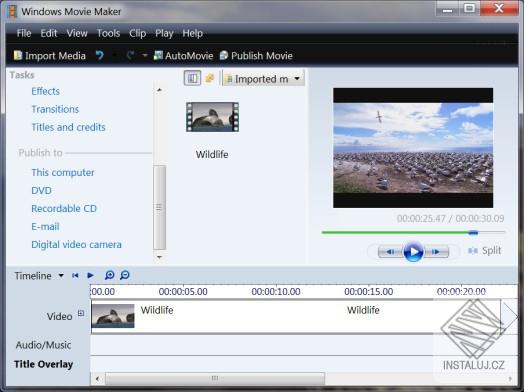
Task: Click the Tasks pane scroll down arrow
Action: [159, 257]
